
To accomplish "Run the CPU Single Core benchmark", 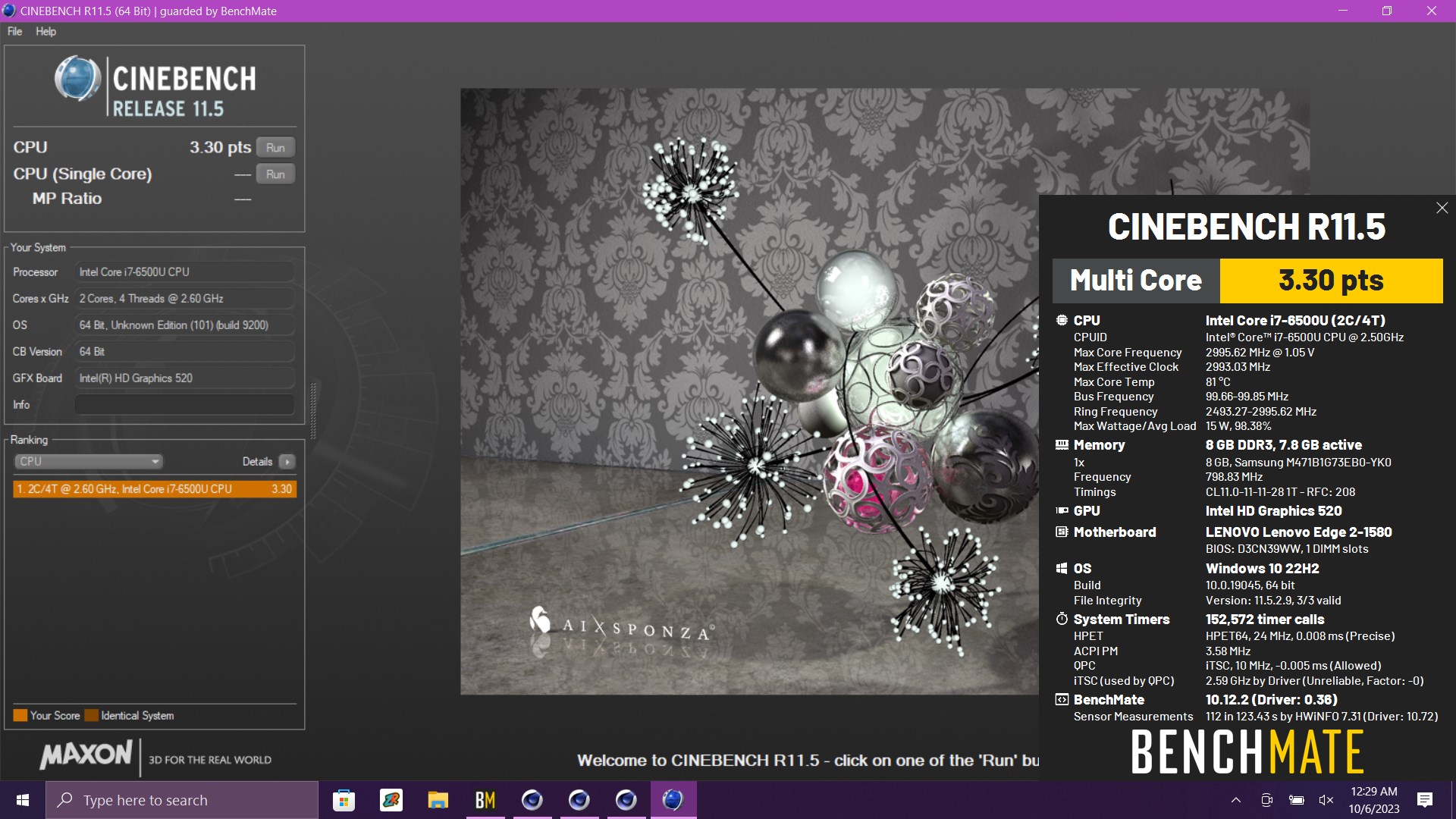I will 275,174.
